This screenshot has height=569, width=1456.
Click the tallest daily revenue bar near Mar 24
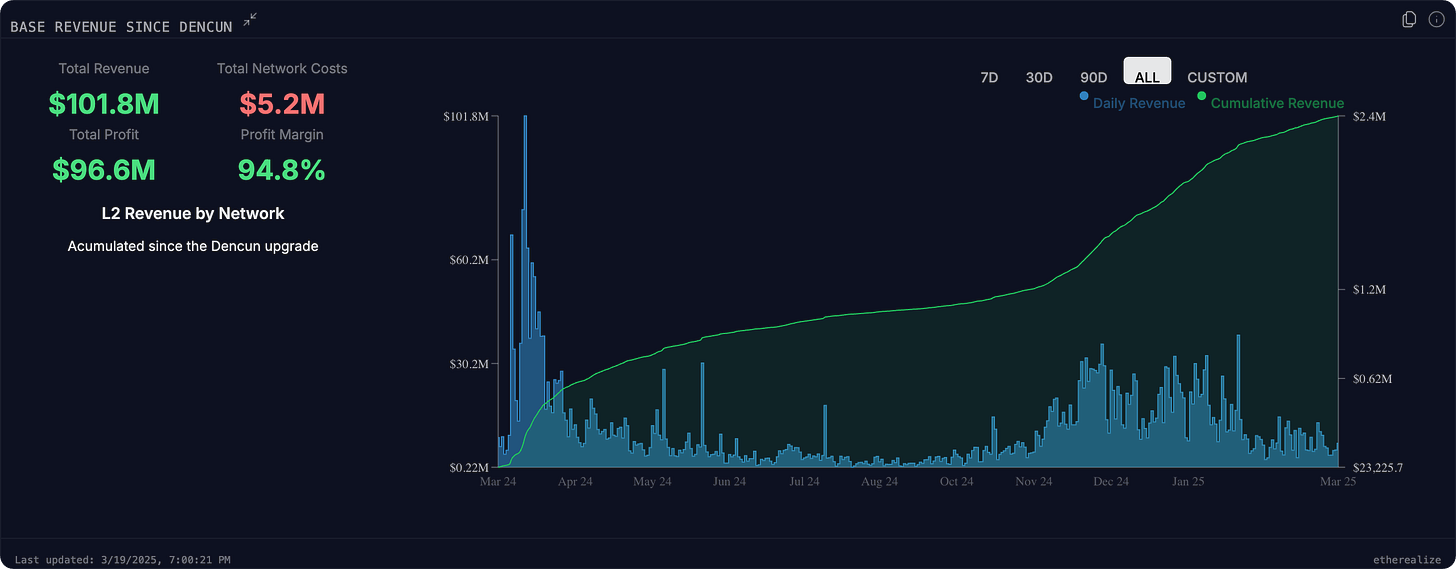coord(525,291)
